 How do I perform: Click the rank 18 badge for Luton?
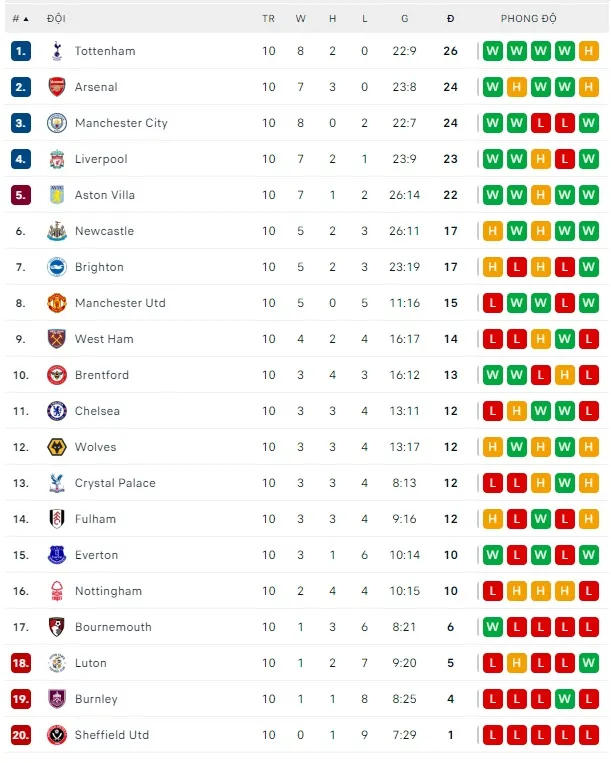[21, 663]
